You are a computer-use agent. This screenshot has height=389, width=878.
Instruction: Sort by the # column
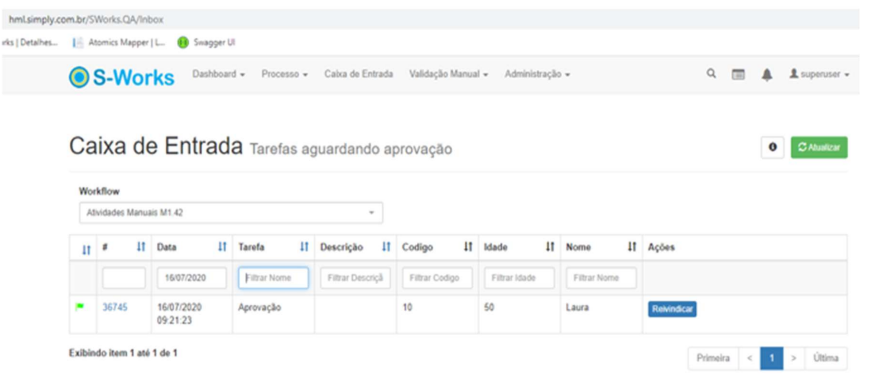point(141,247)
